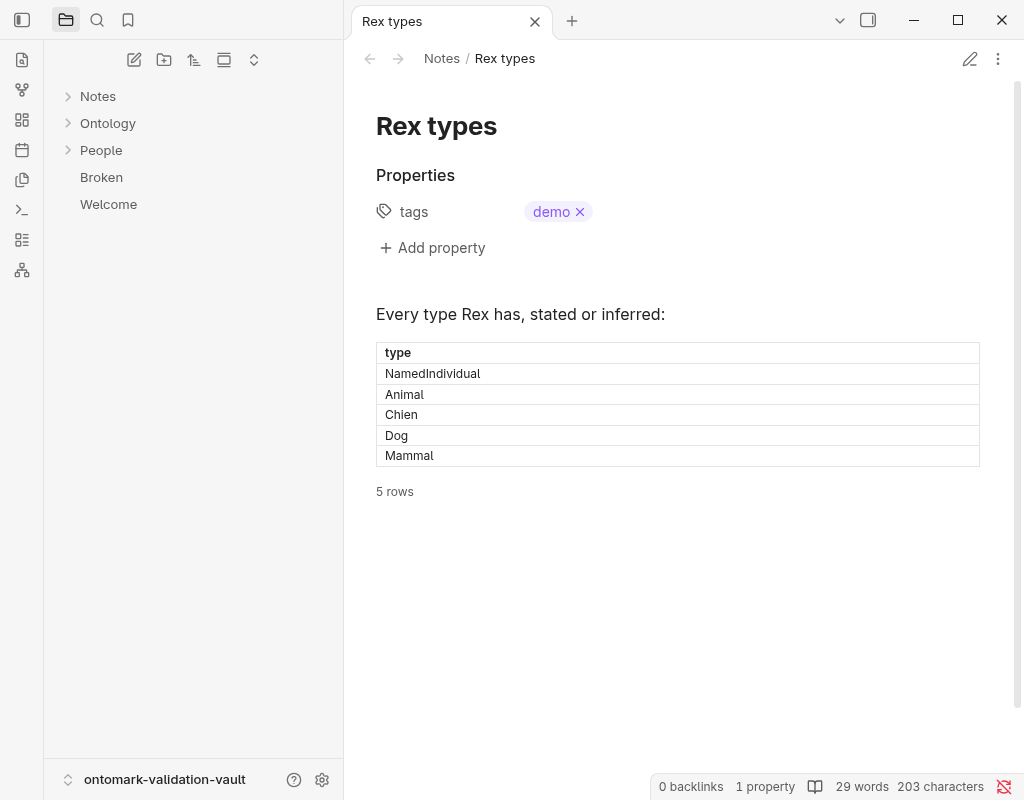Click Notes in the breadcrumb
Screen dimensions: 1024x800
point(441,59)
